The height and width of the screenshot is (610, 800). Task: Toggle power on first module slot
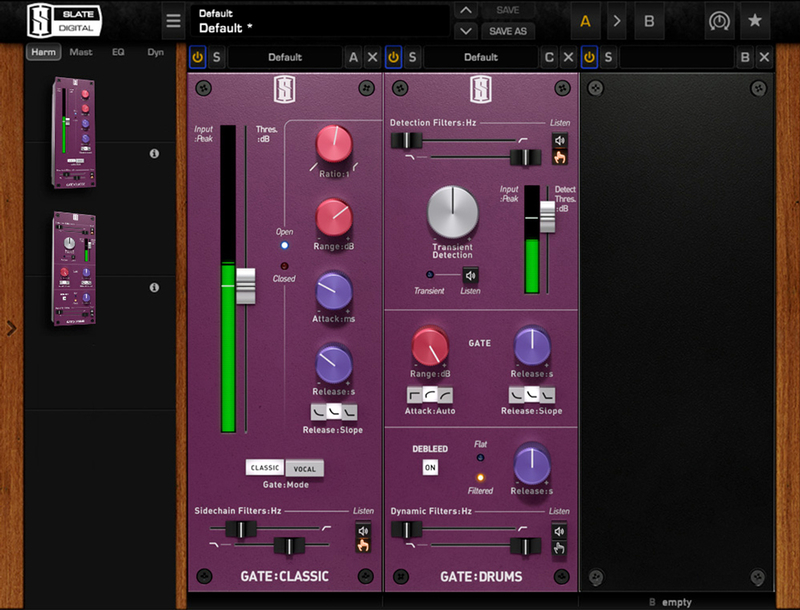tap(197, 57)
